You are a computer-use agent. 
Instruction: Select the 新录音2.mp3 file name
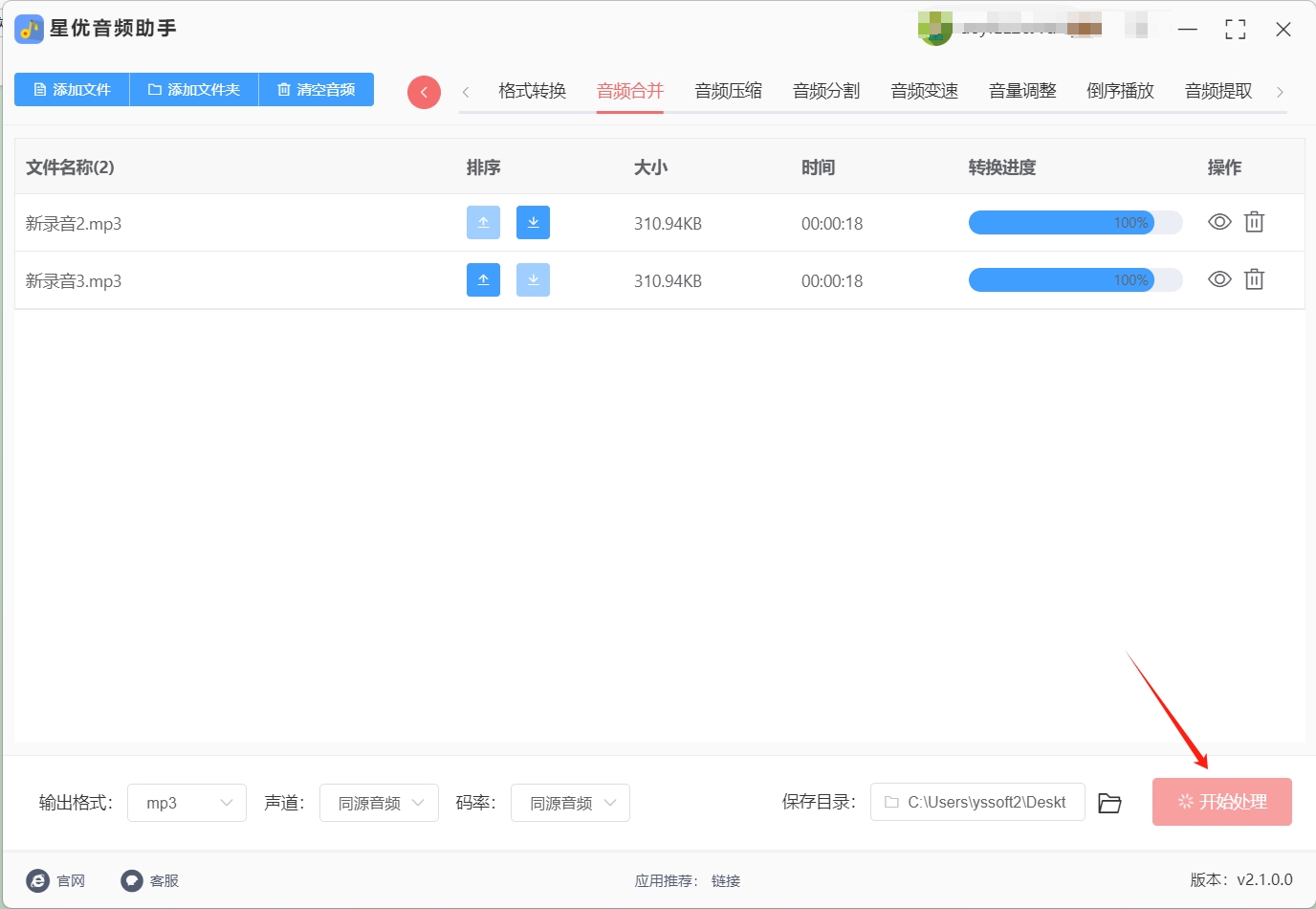point(74,223)
